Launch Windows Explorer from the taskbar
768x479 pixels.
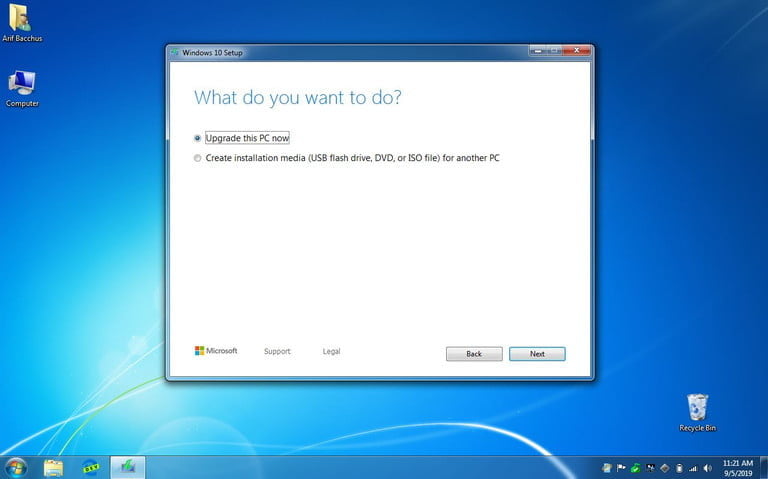point(53,467)
